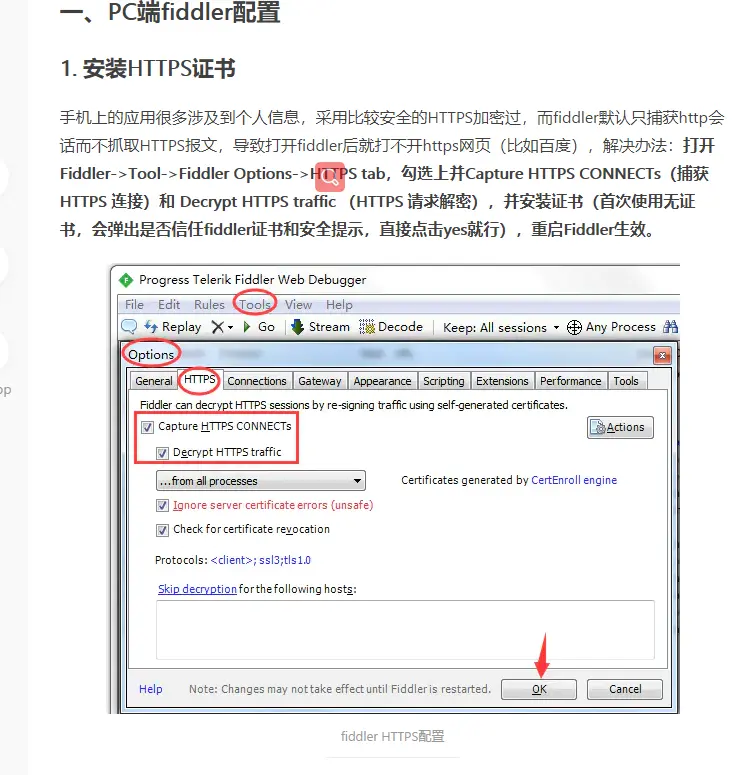Screen dimensions: 756x775
Task: Switch to the Performance tab
Action: (571, 381)
